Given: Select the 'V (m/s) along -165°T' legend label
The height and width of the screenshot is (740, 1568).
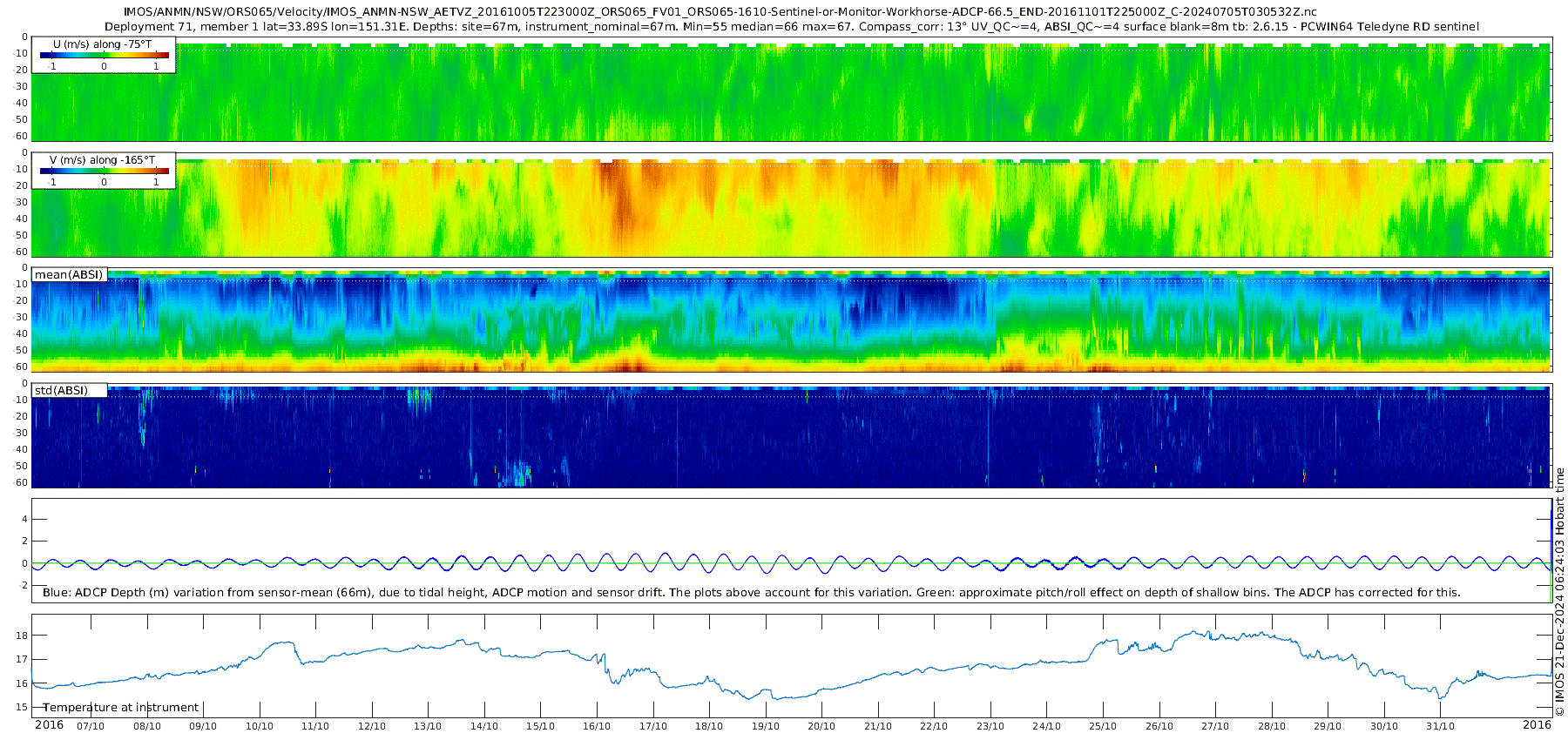Looking at the screenshot, I should 102,160.
